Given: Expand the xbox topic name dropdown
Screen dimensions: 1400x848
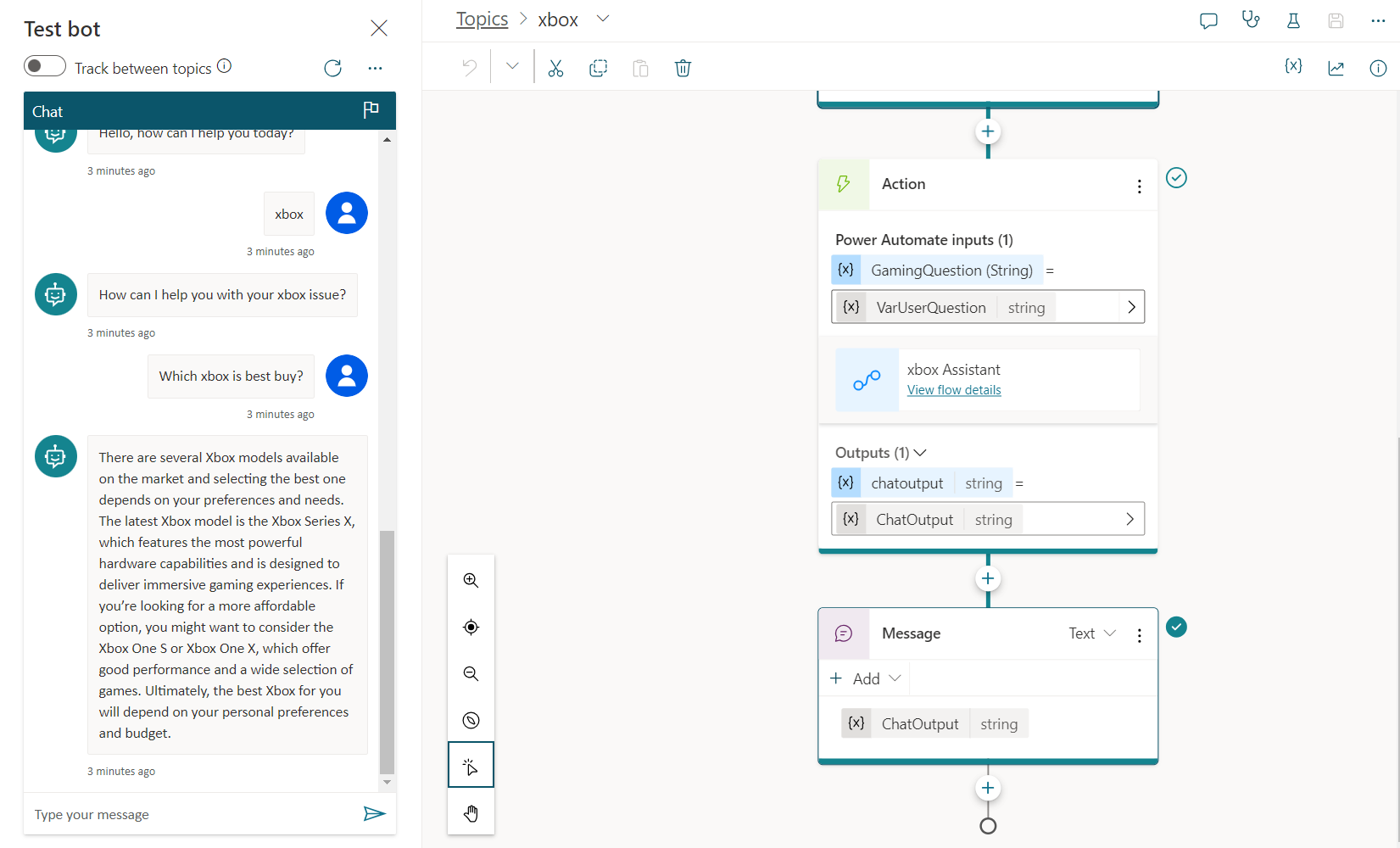Looking at the screenshot, I should [x=603, y=19].
